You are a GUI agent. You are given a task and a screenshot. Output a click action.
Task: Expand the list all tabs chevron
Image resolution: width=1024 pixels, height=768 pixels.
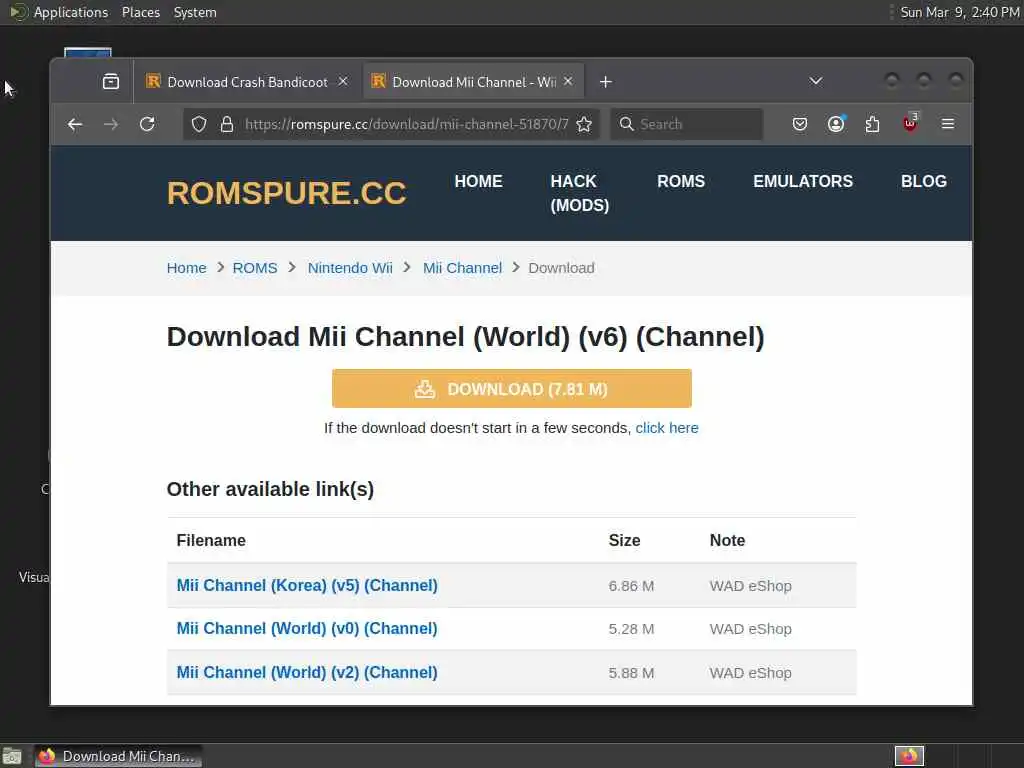pos(816,82)
